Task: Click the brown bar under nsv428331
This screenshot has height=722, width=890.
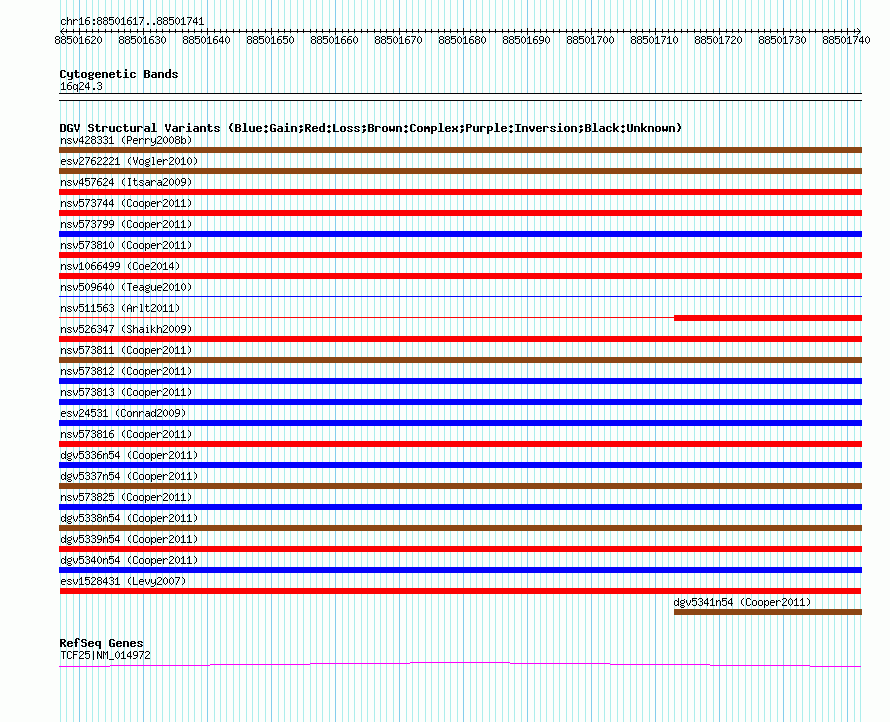Action: point(460,150)
